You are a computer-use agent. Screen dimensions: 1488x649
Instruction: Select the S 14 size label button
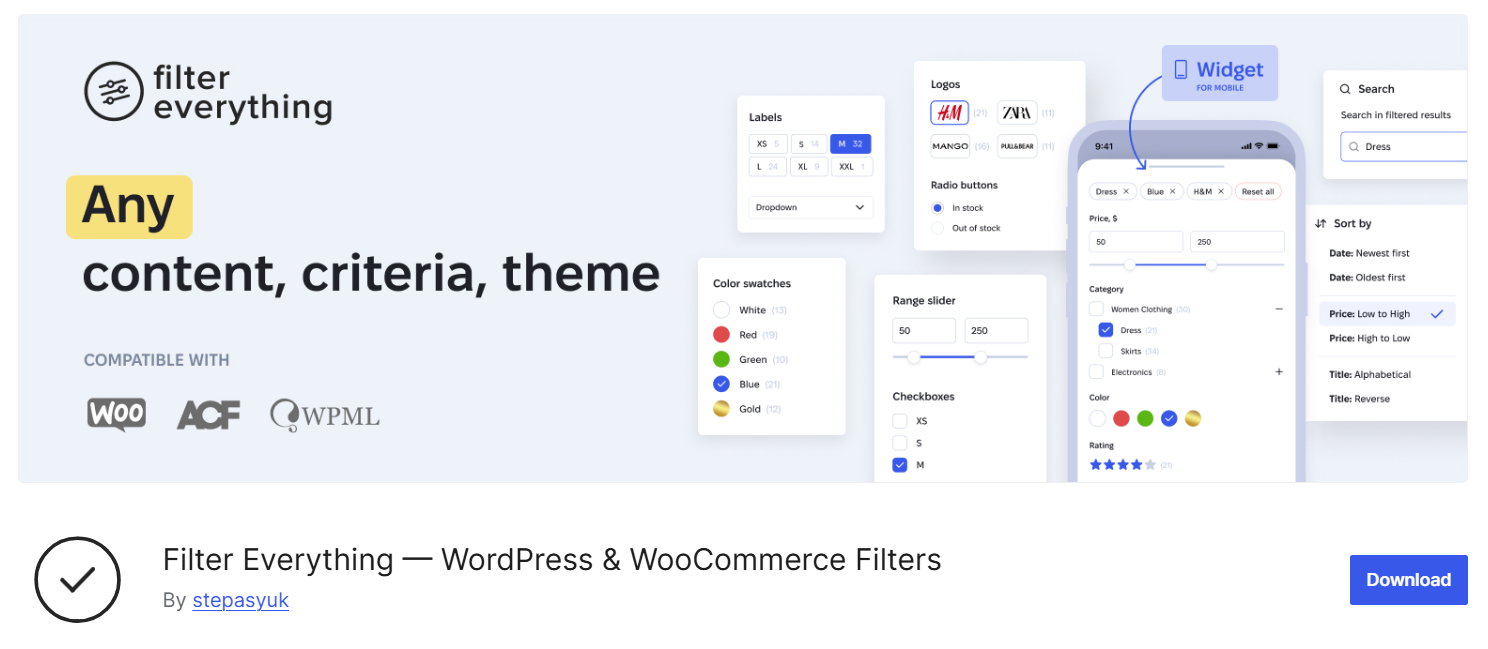click(809, 144)
